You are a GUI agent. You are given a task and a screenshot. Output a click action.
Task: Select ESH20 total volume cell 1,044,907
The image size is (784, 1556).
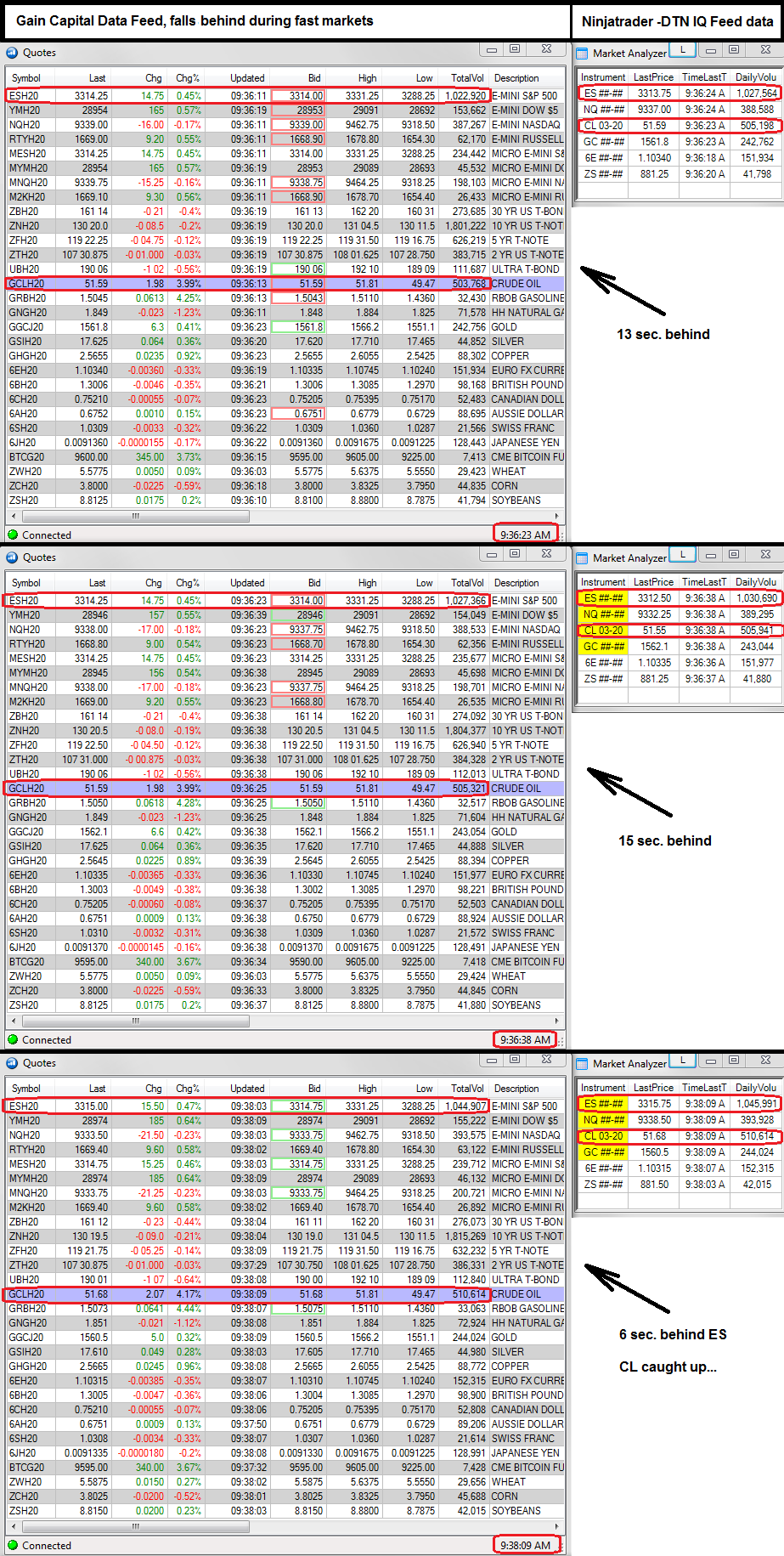point(464,1106)
